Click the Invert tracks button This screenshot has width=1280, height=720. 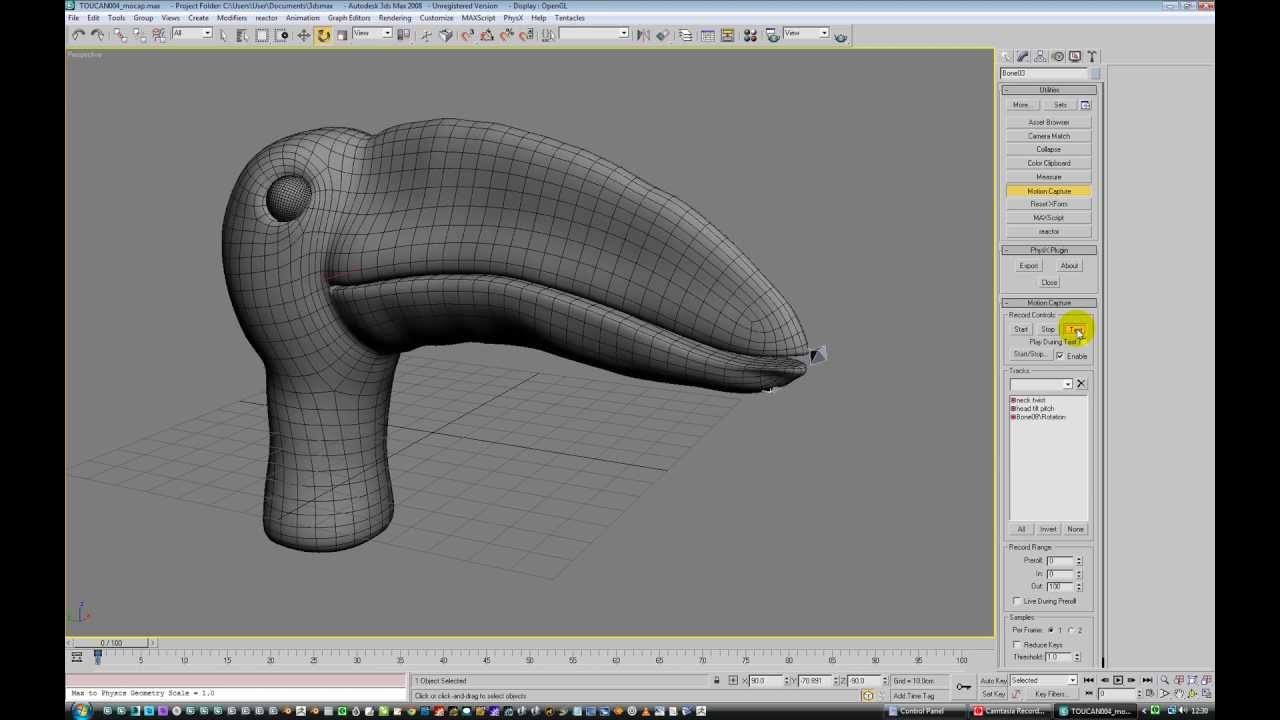tap(1048, 529)
